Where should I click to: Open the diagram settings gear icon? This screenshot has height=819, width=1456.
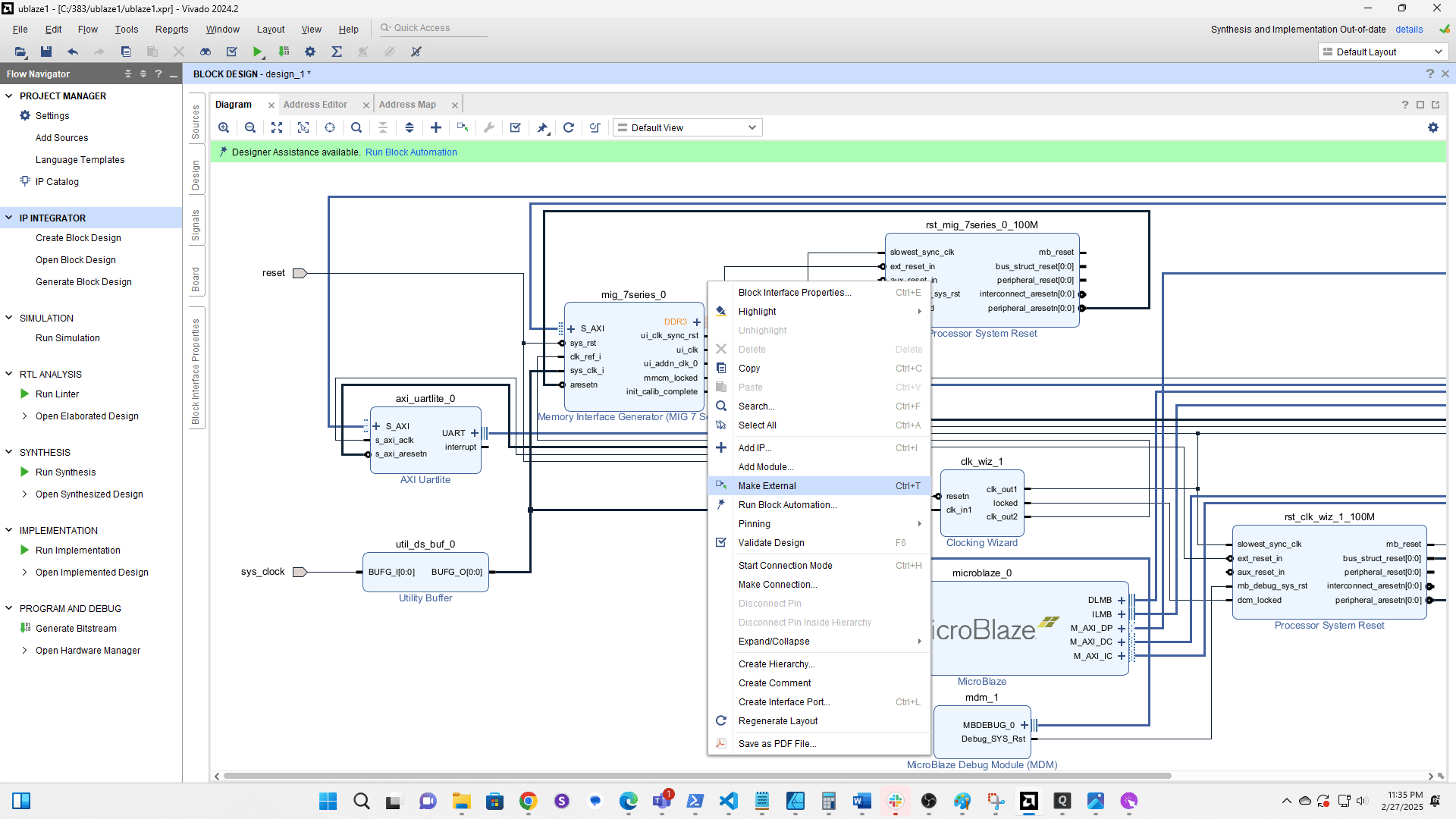pos(1433,127)
